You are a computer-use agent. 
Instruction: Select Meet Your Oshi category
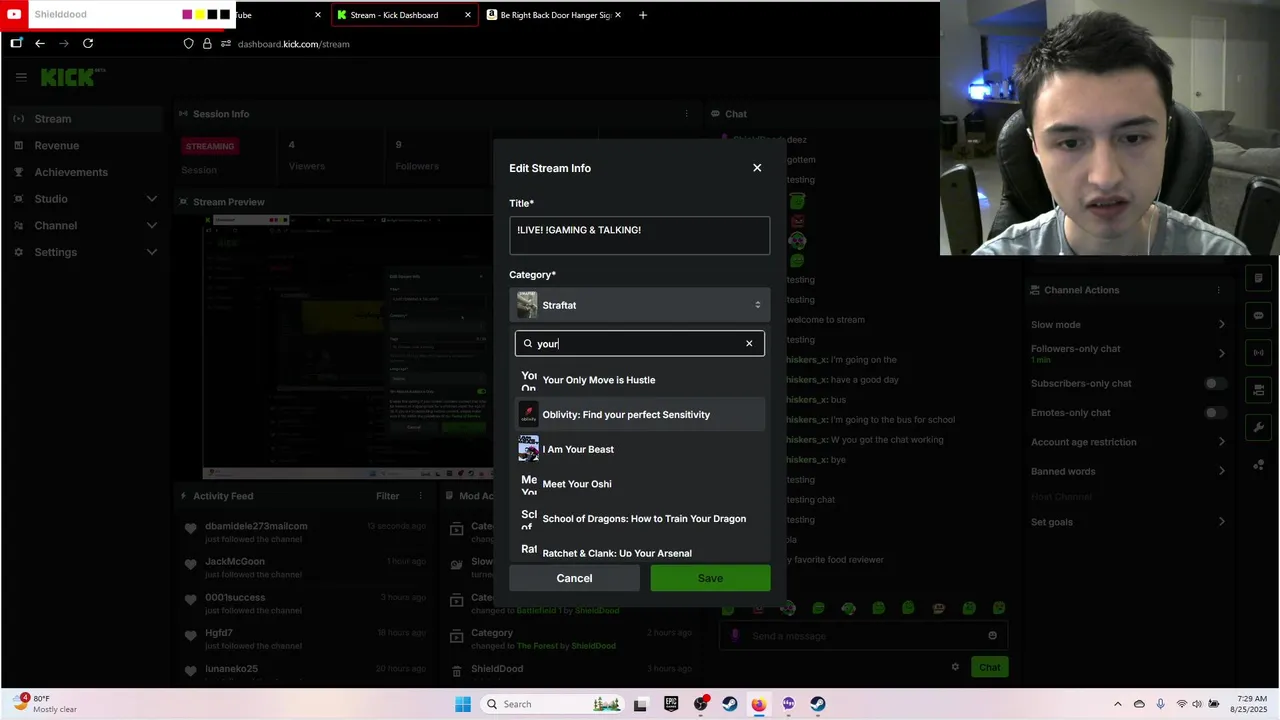640,484
